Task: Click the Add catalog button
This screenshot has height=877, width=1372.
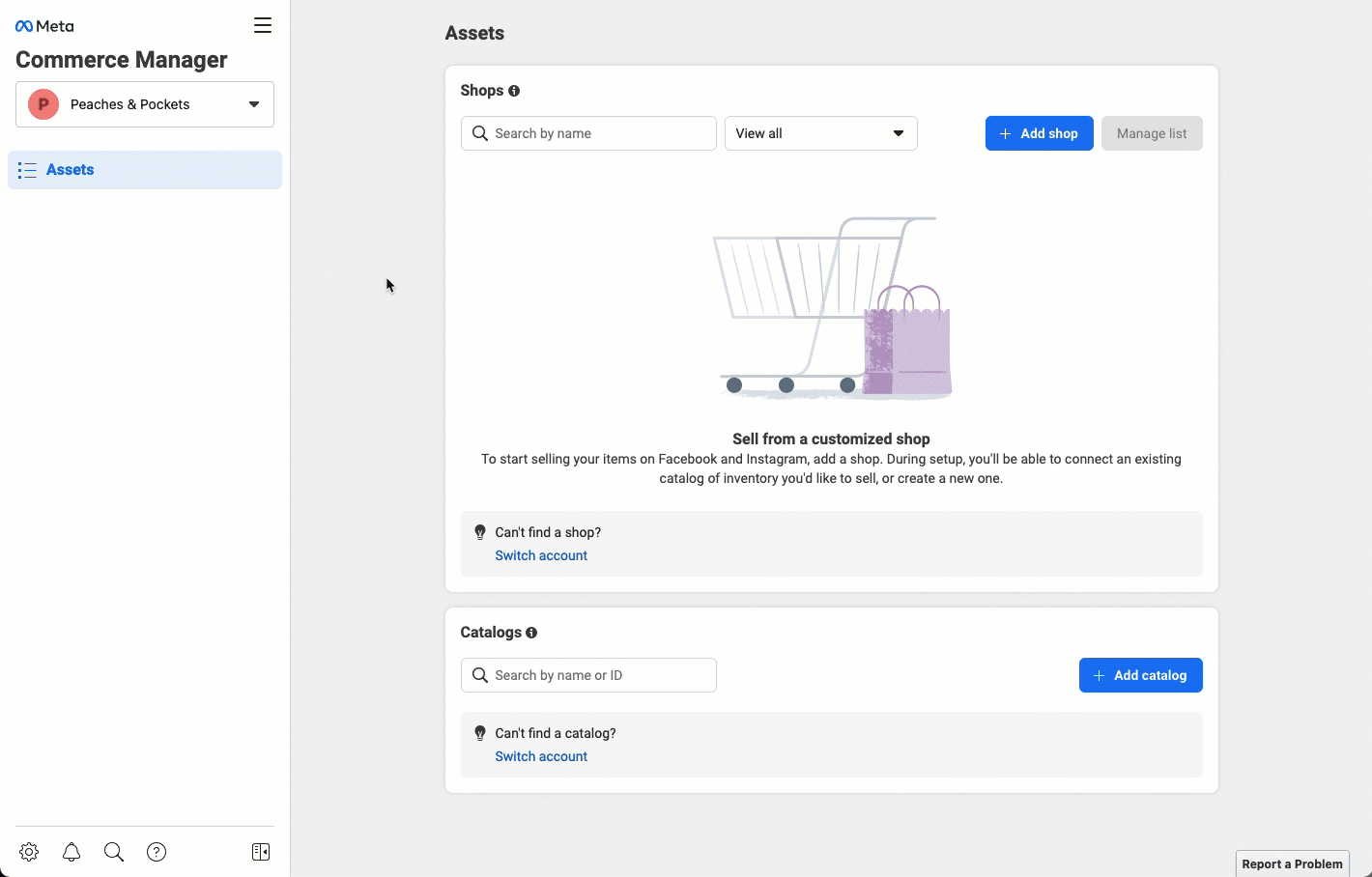Action: 1141,675
